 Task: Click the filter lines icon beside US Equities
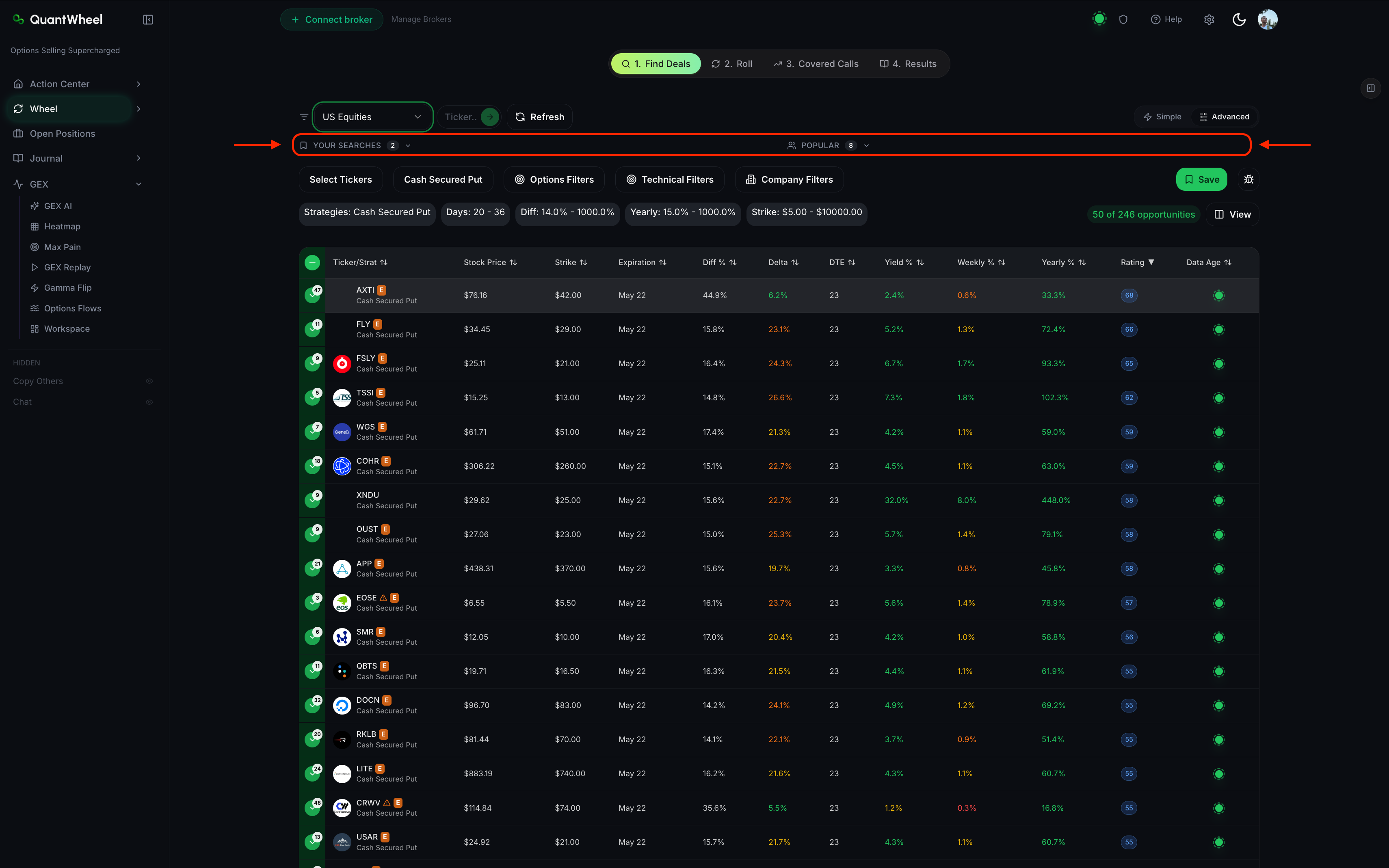pos(304,117)
